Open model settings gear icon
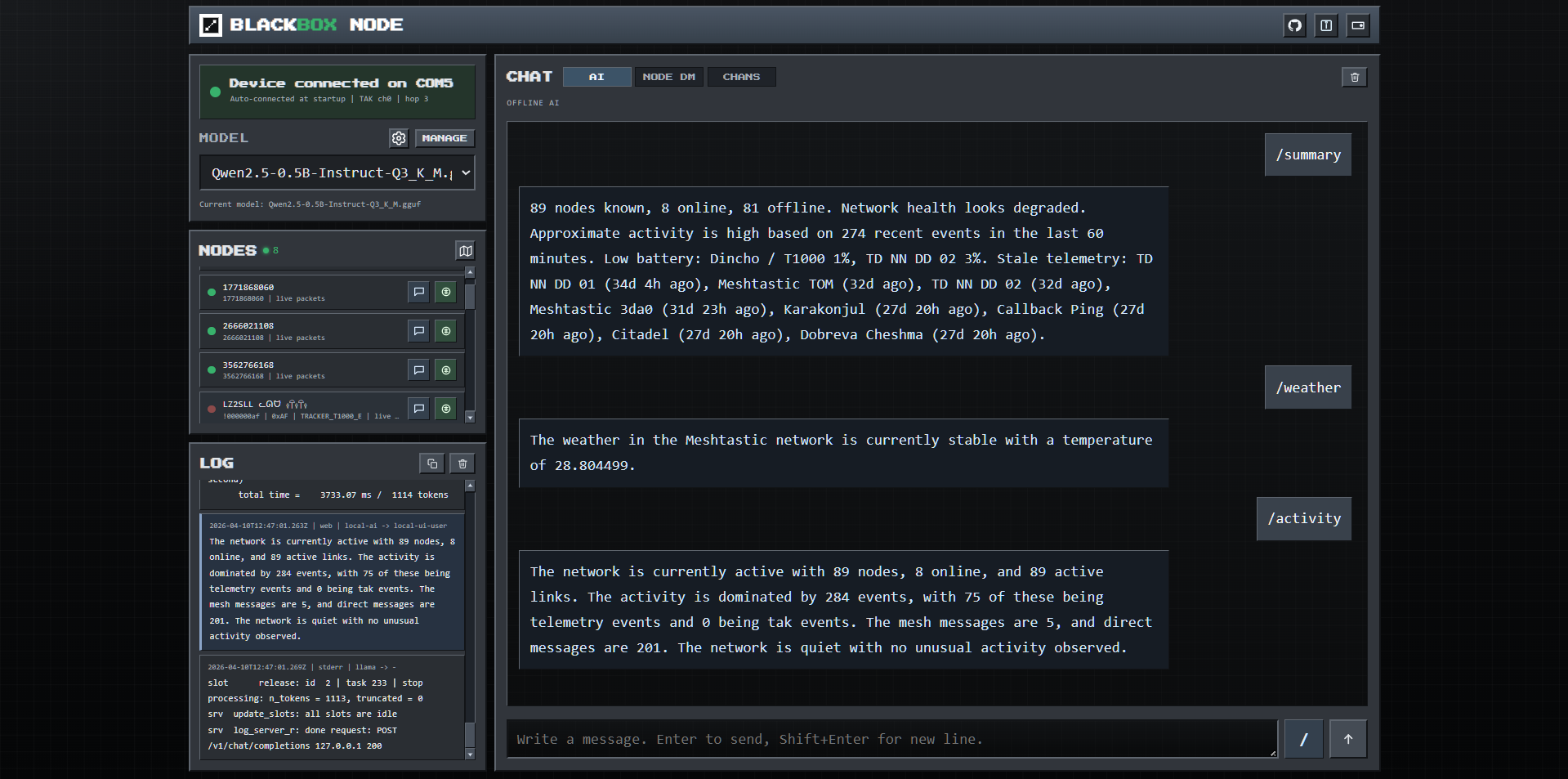1568x779 pixels. (x=399, y=138)
